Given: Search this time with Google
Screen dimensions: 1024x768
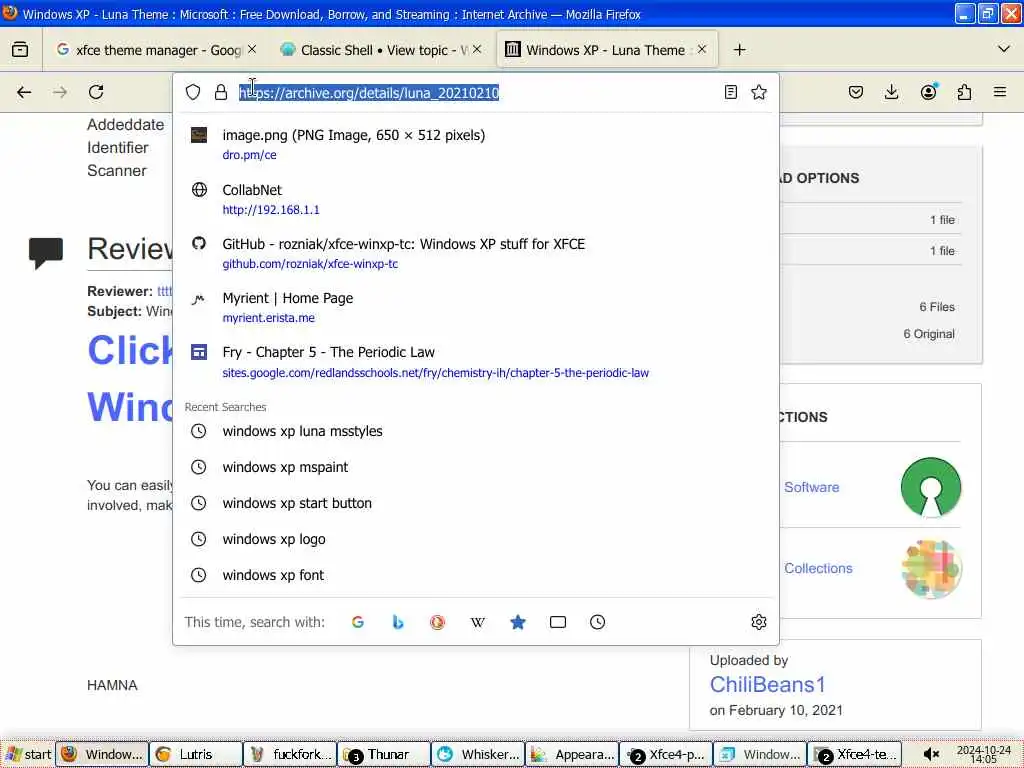Looking at the screenshot, I should pos(357,622).
